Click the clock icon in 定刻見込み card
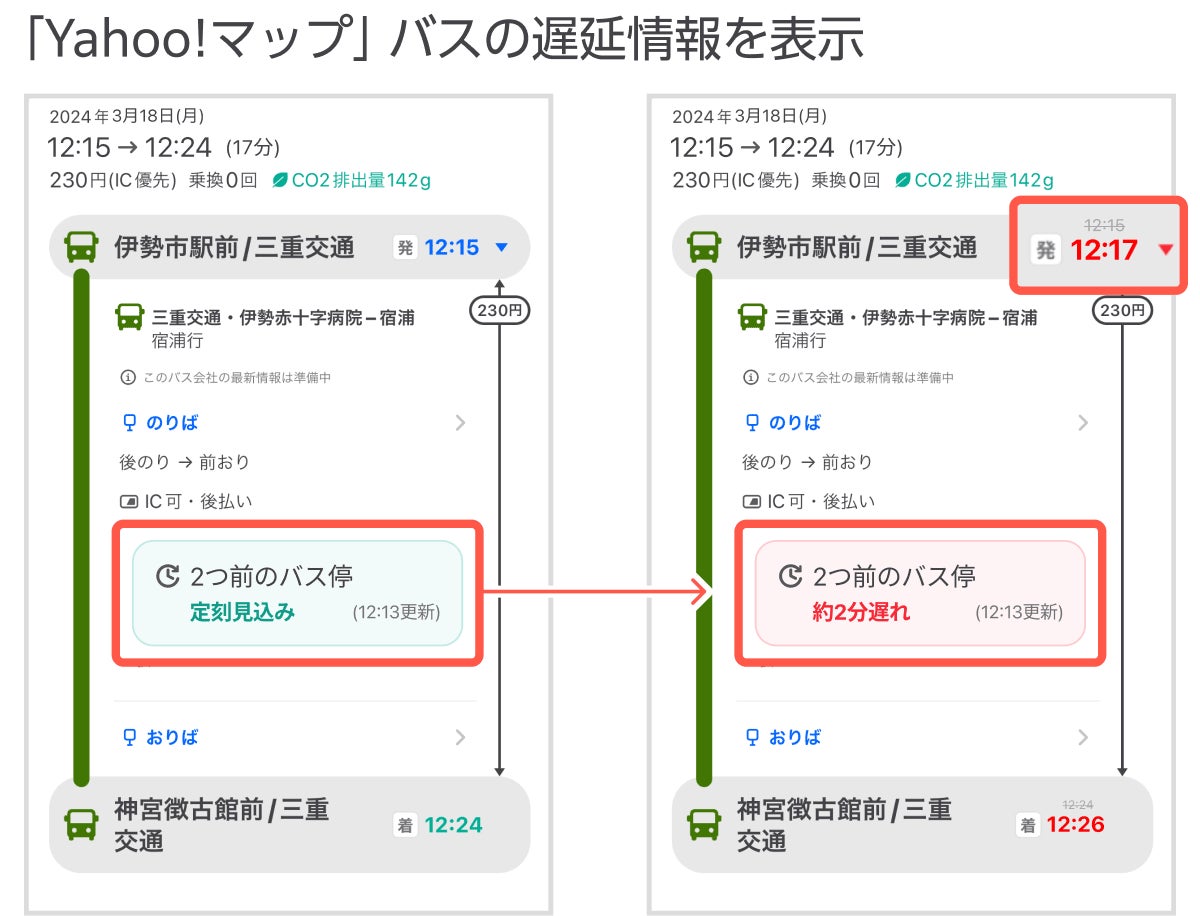The image size is (1200, 916). 168,576
